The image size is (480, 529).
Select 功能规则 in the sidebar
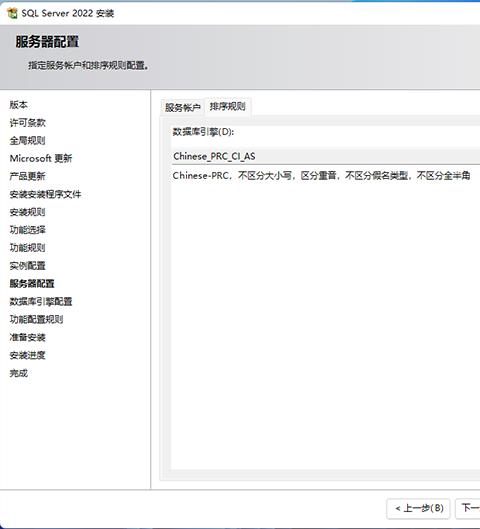click(27, 248)
